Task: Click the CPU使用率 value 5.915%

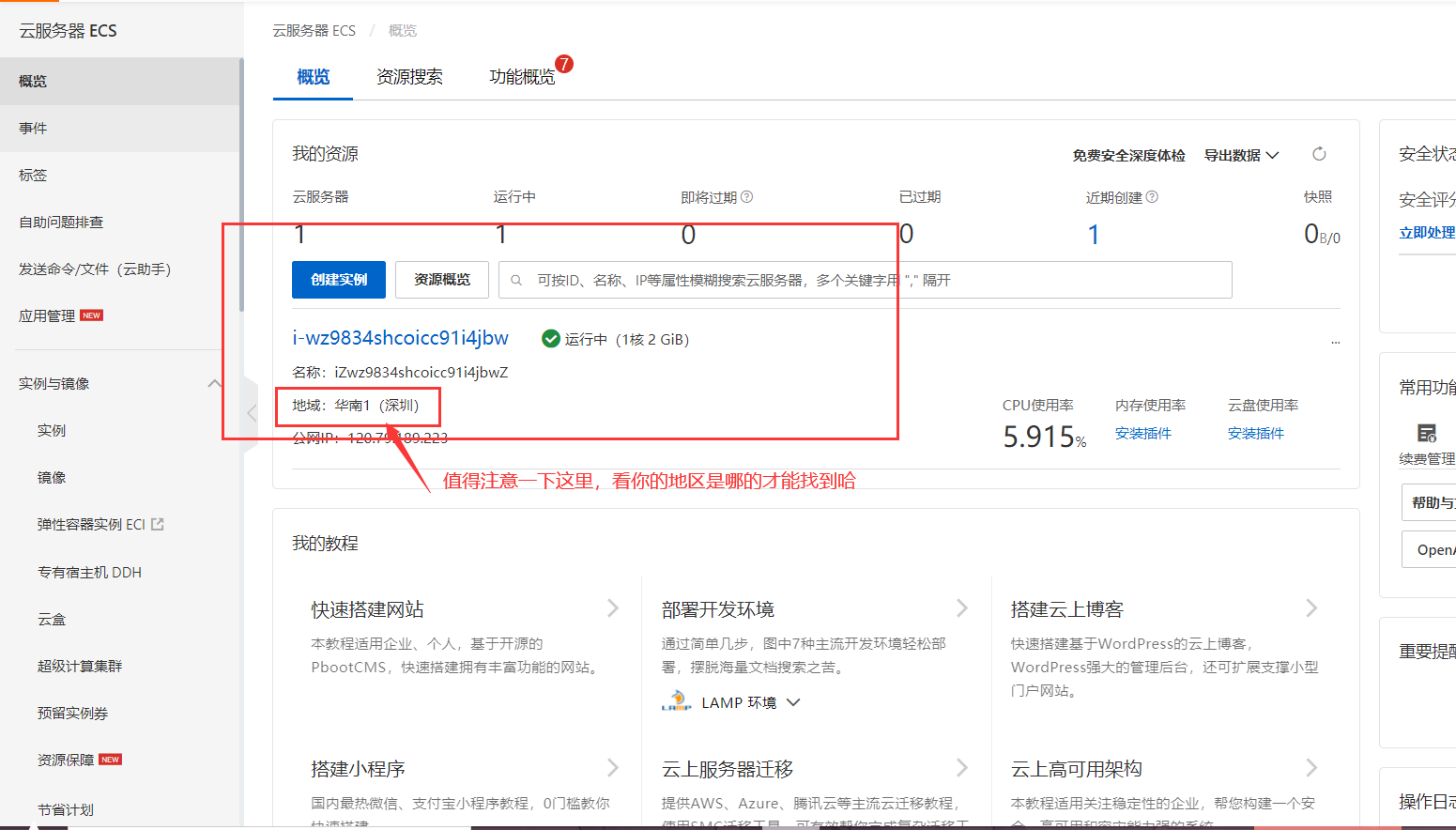Action: point(1044,437)
